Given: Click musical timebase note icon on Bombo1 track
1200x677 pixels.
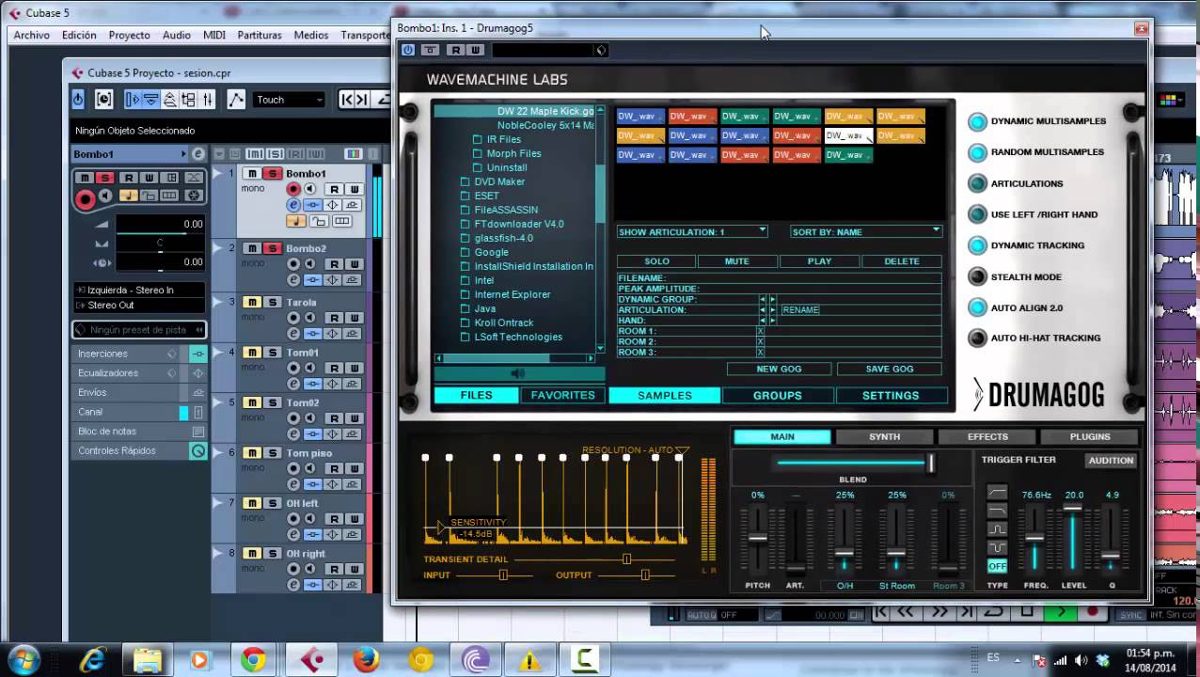Looking at the screenshot, I should click(296, 221).
